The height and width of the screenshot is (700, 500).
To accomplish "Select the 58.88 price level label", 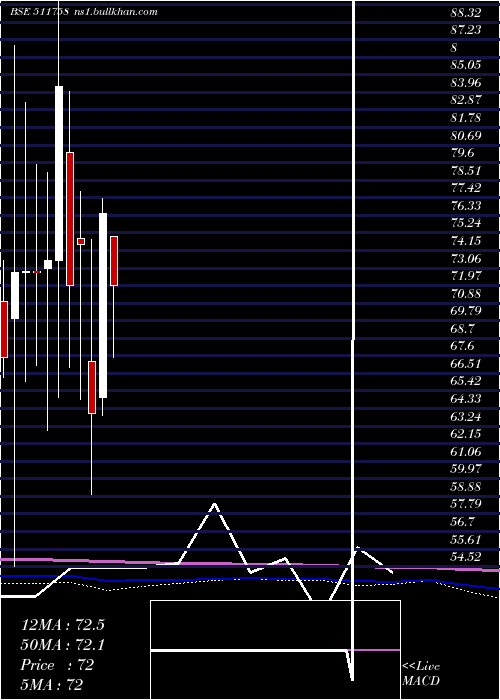I will coord(466,487).
